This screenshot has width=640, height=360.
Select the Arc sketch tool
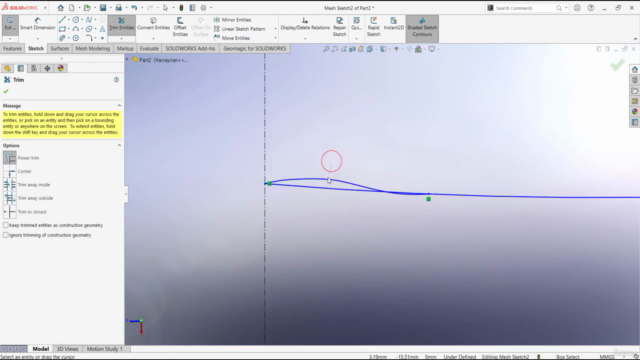[76, 29]
